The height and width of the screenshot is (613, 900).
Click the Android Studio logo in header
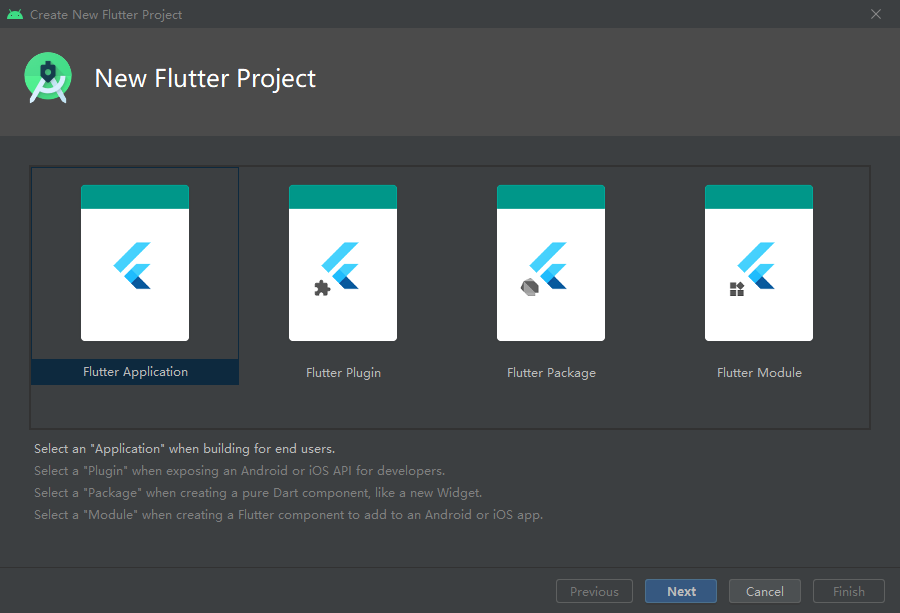[48, 78]
